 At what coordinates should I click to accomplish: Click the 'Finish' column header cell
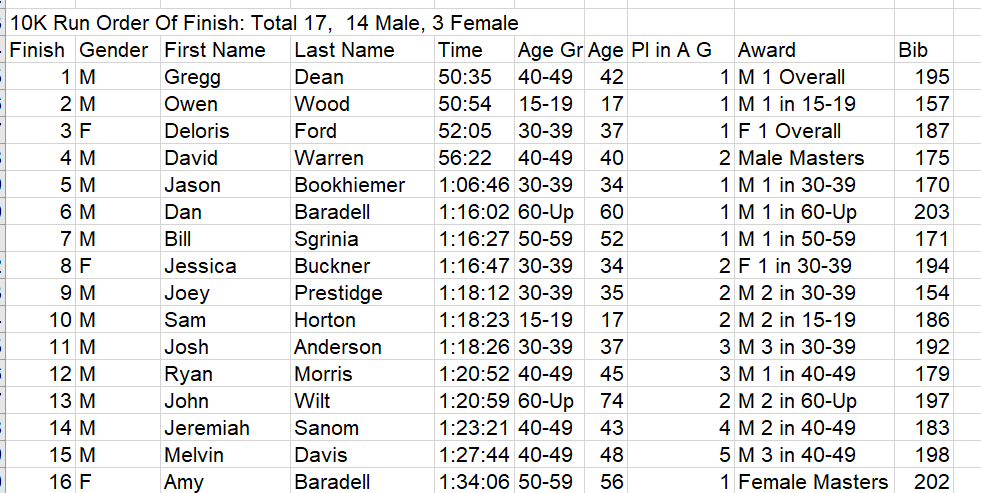(x=37, y=50)
